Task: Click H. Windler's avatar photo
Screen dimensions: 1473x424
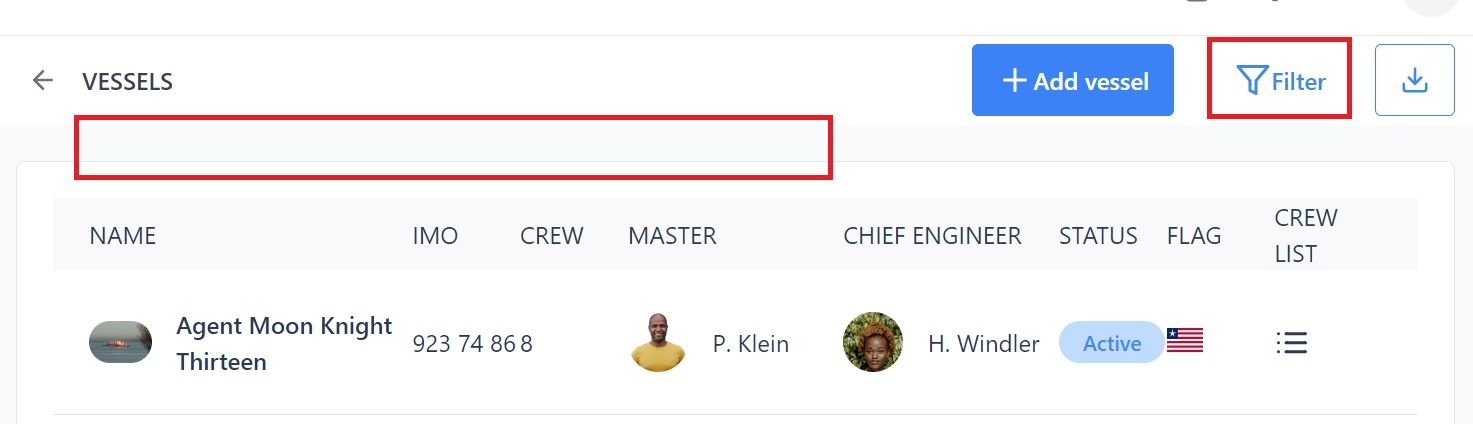Action: (873, 342)
